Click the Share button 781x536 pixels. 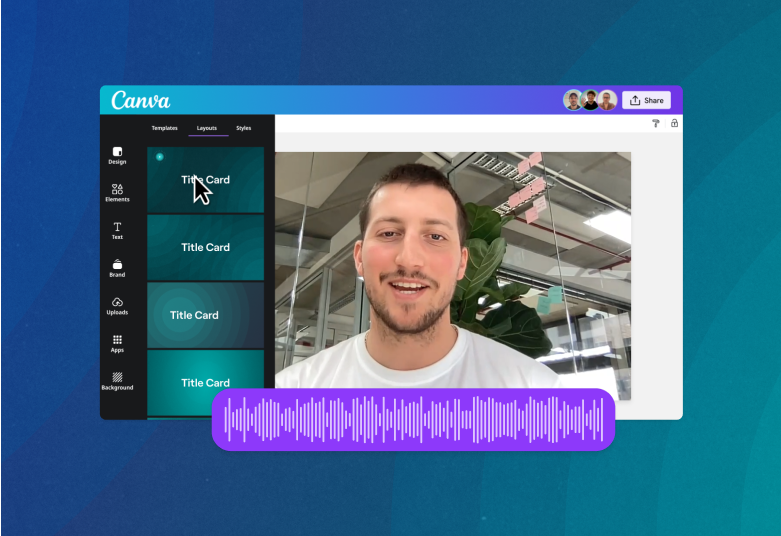647,100
